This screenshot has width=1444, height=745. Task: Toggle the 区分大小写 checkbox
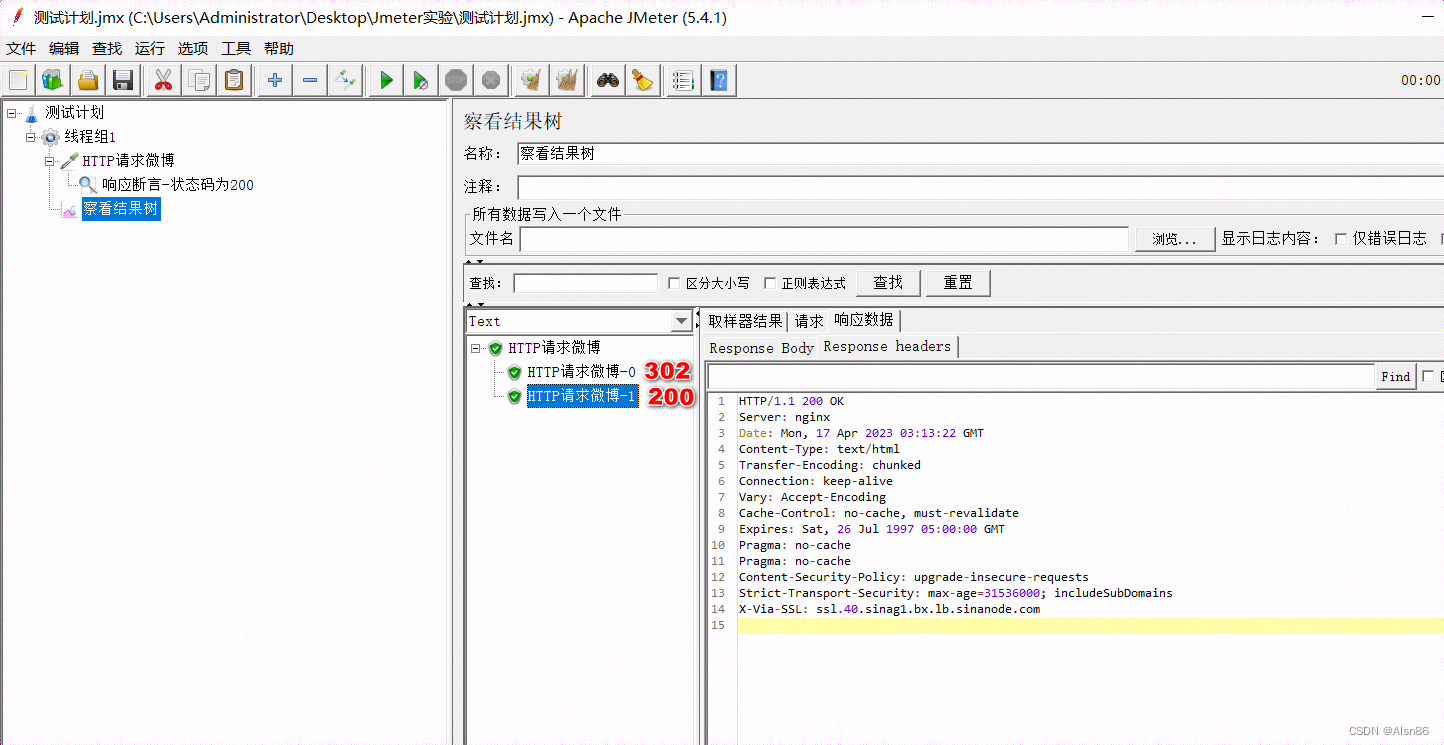pyautogui.click(x=674, y=283)
